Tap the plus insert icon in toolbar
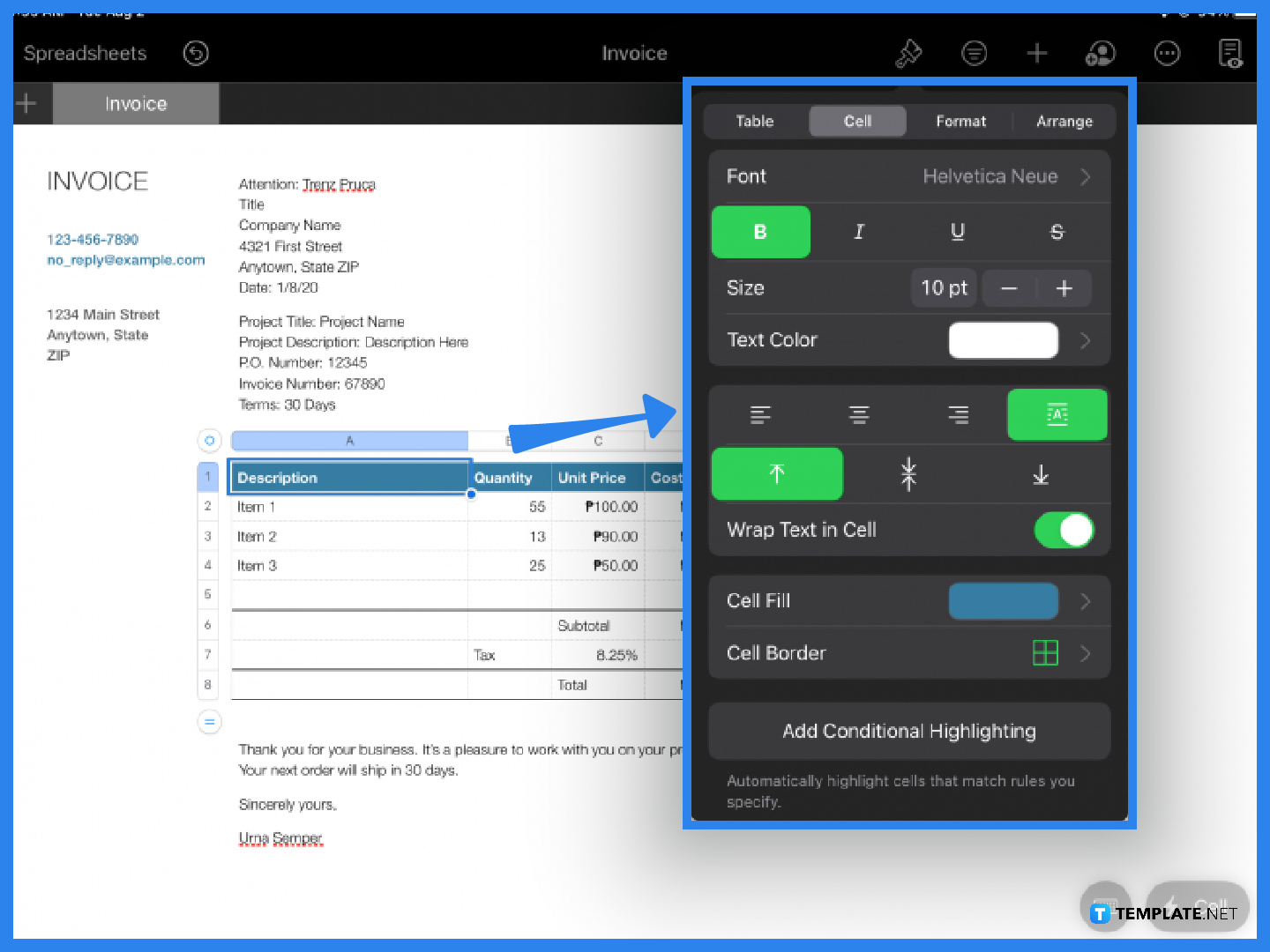The image size is (1270, 952). click(x=1037, y=54)
